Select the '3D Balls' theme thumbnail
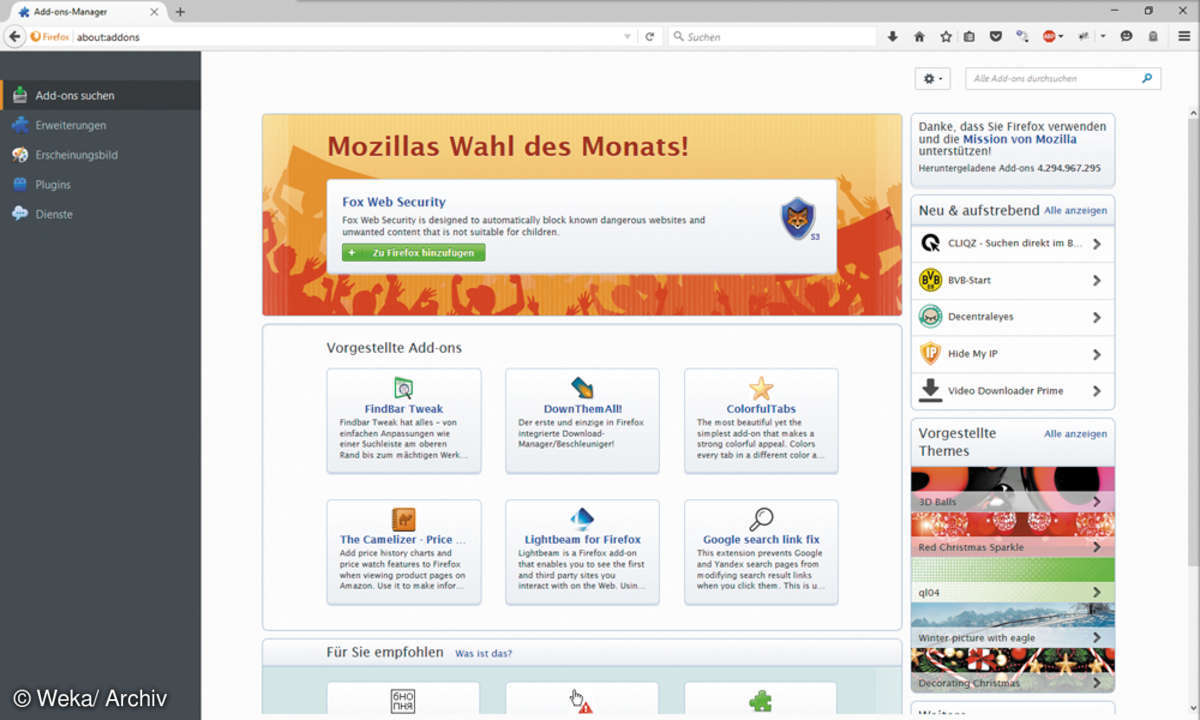 click(x=1012, y=489)
